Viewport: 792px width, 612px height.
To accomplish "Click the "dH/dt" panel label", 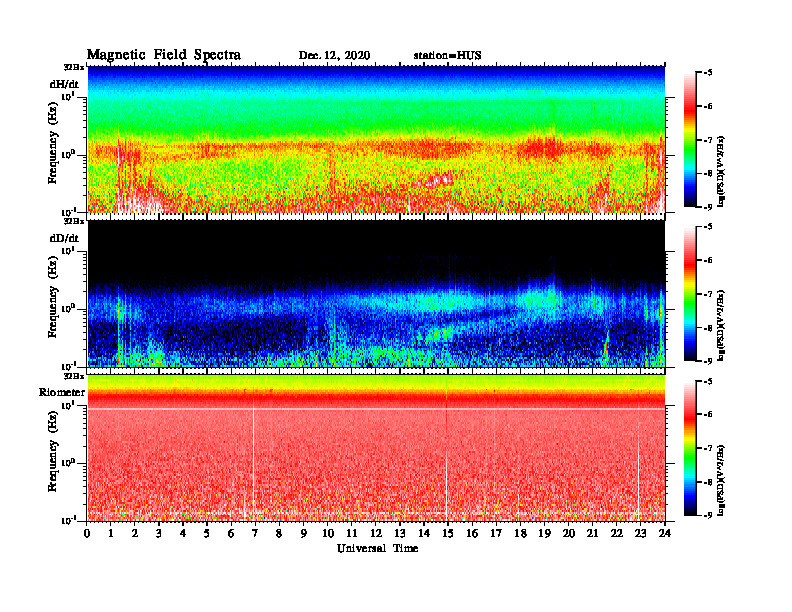I will [64, 84].
